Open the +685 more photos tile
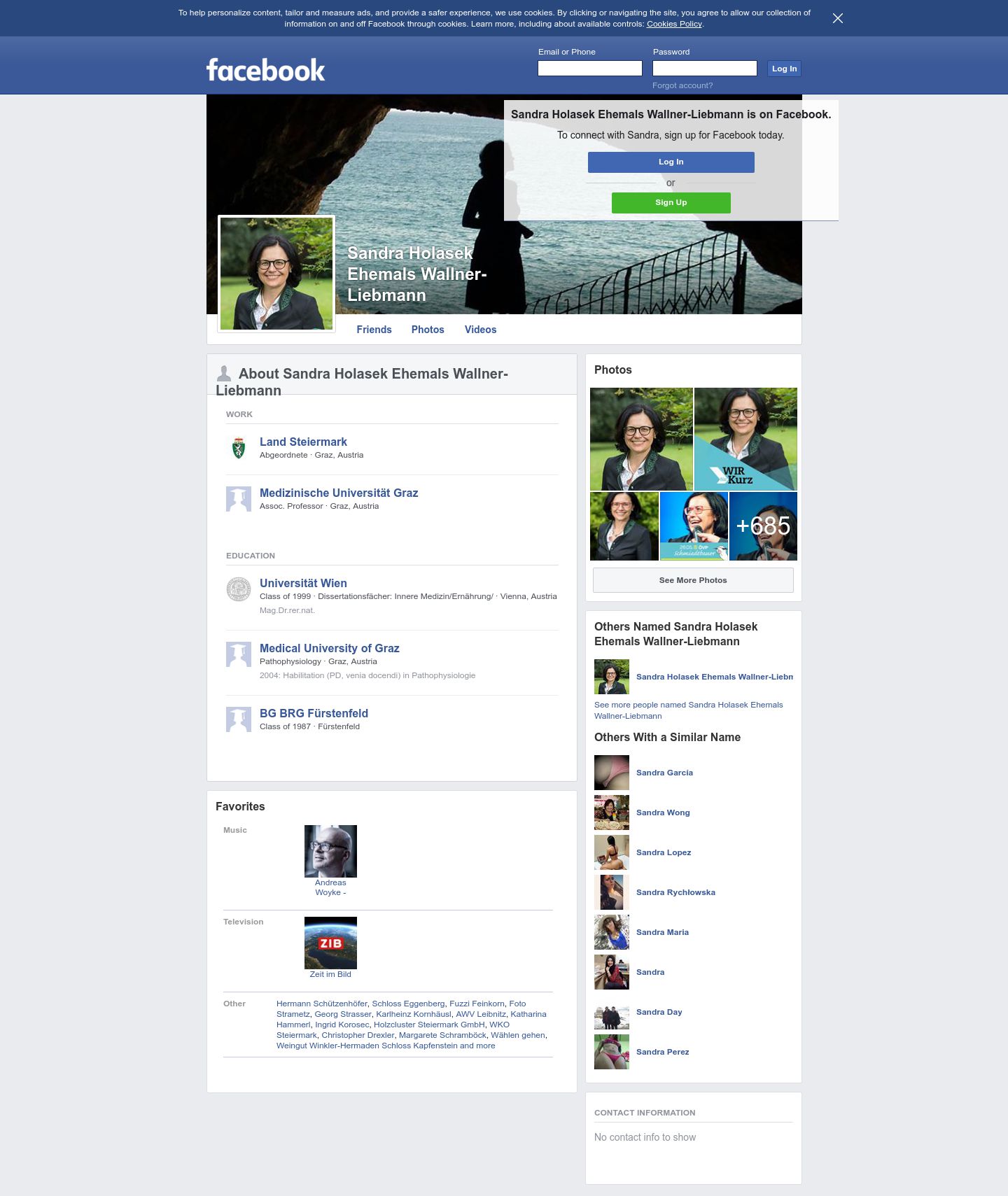Viewport: 1008px width, 1196px height. pyautogui.click(x=763, y=526)
